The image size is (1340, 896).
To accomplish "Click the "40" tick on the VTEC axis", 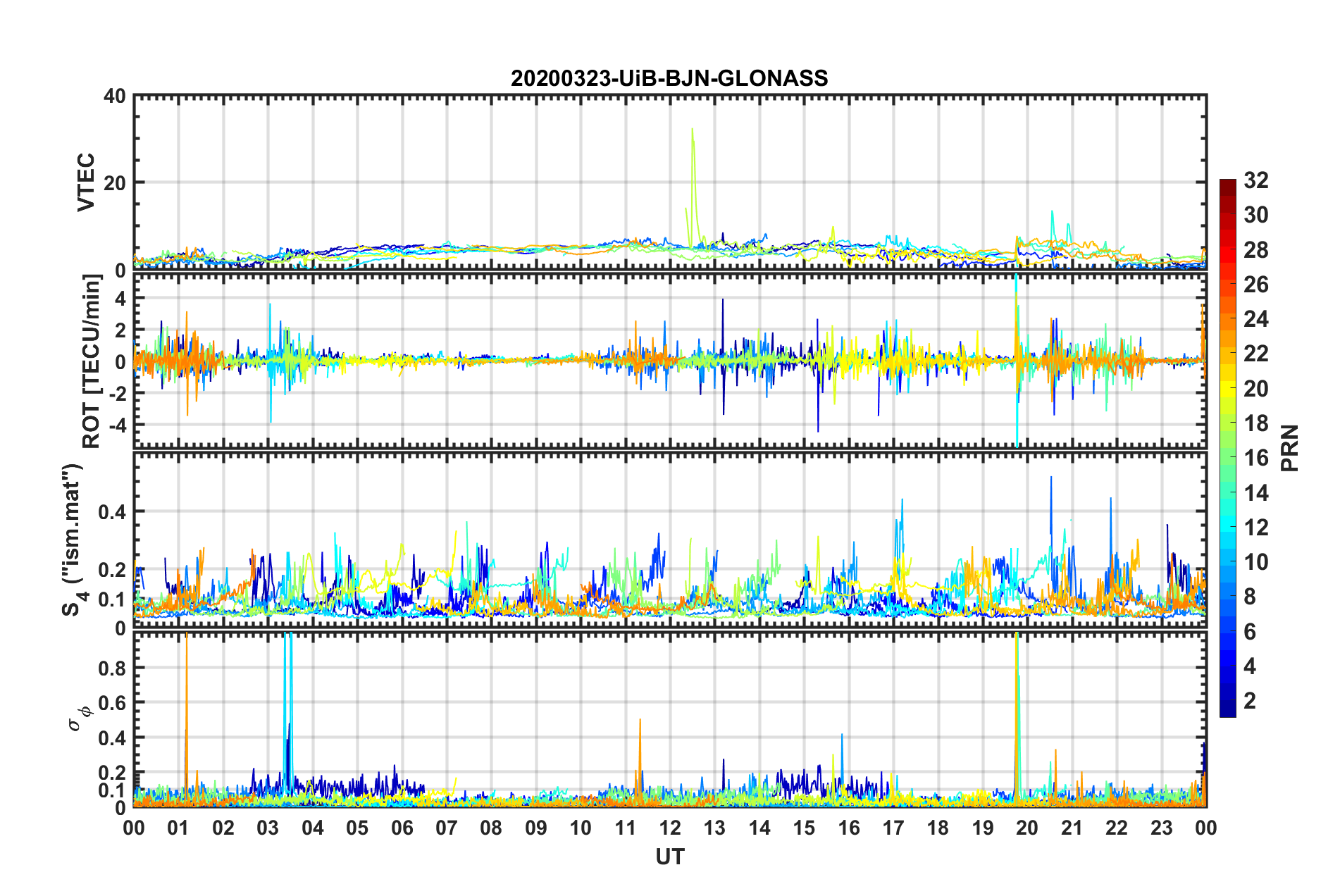I will [x=115, y=96].
